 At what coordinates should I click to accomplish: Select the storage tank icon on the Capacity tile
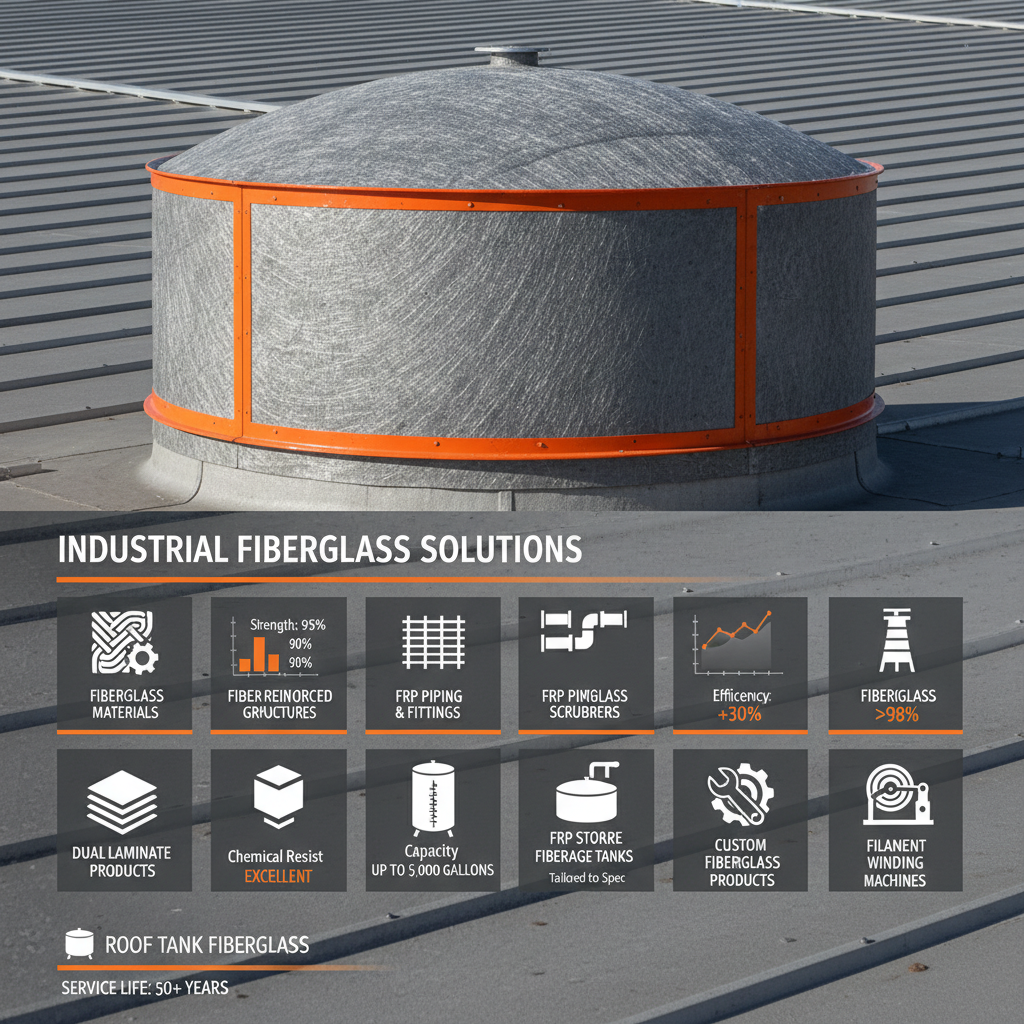coord(432,795)
